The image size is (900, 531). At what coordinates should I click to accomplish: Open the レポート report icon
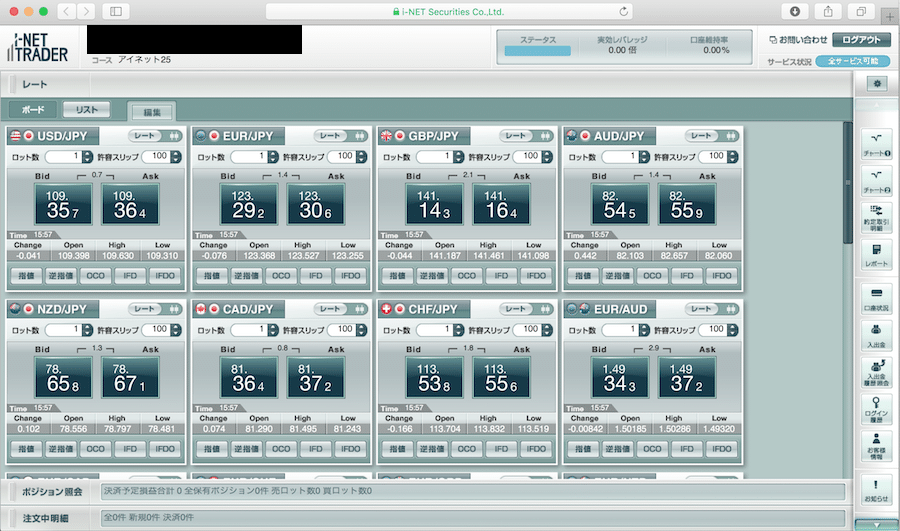(x=876, y=254)
